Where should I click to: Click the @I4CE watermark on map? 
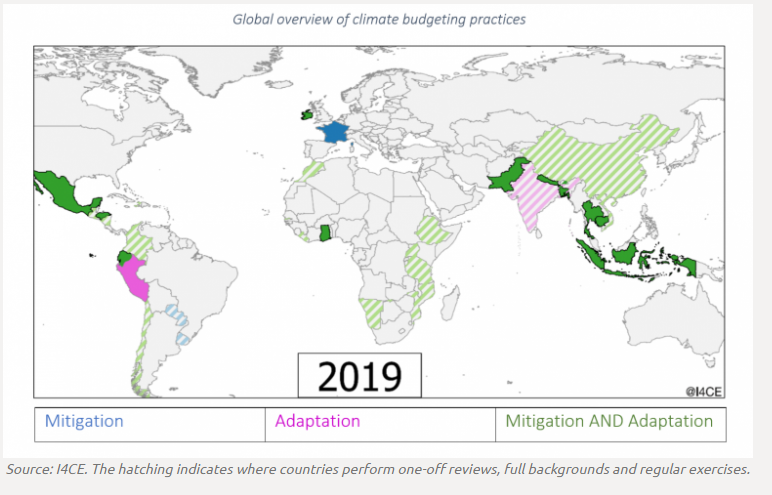[x=704, y=389]
